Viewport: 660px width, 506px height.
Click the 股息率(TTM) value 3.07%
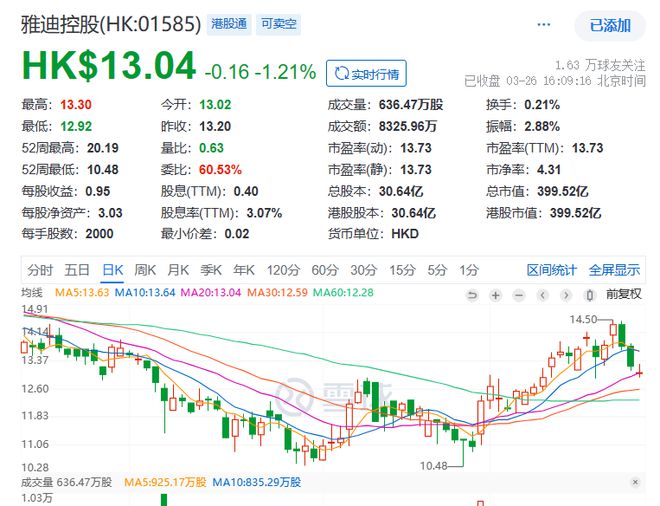(x=264, y=213)
